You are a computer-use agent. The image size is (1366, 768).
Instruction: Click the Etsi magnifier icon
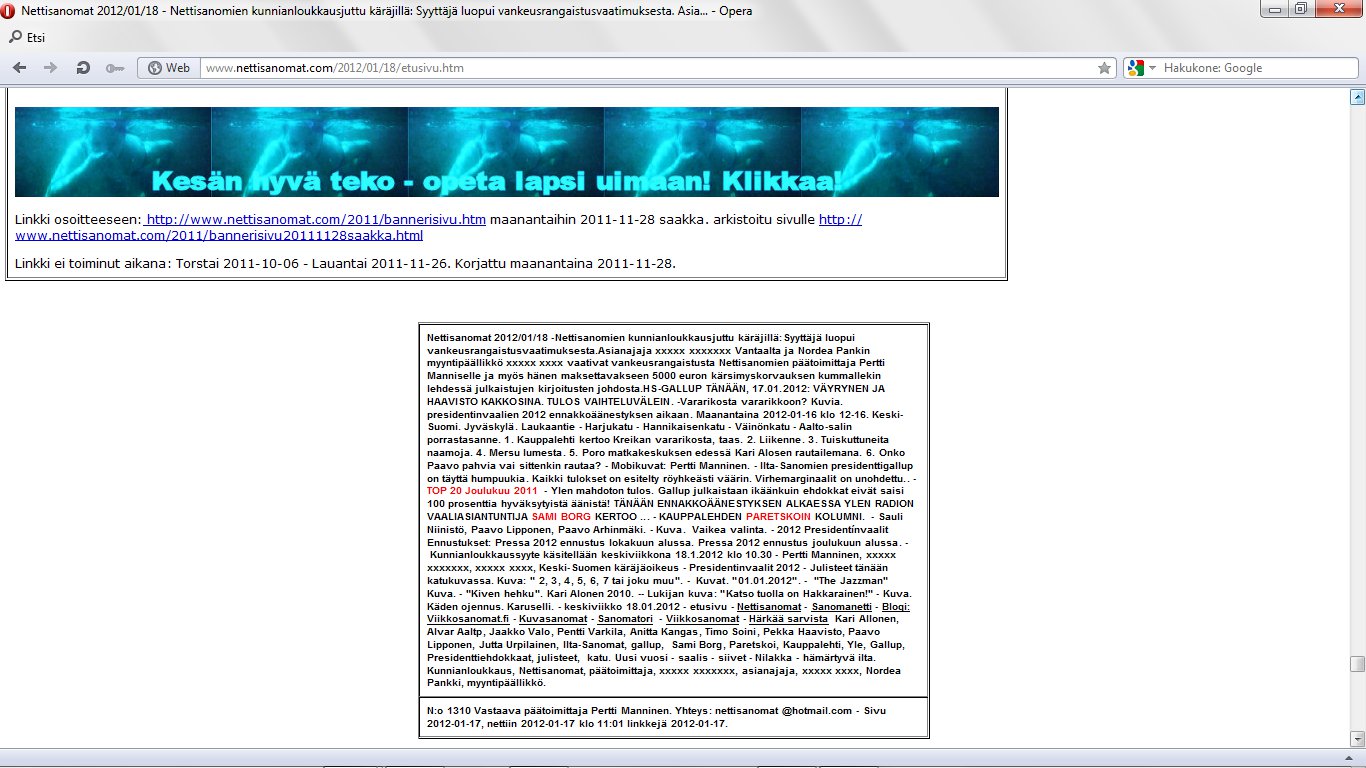click(15, 37)
